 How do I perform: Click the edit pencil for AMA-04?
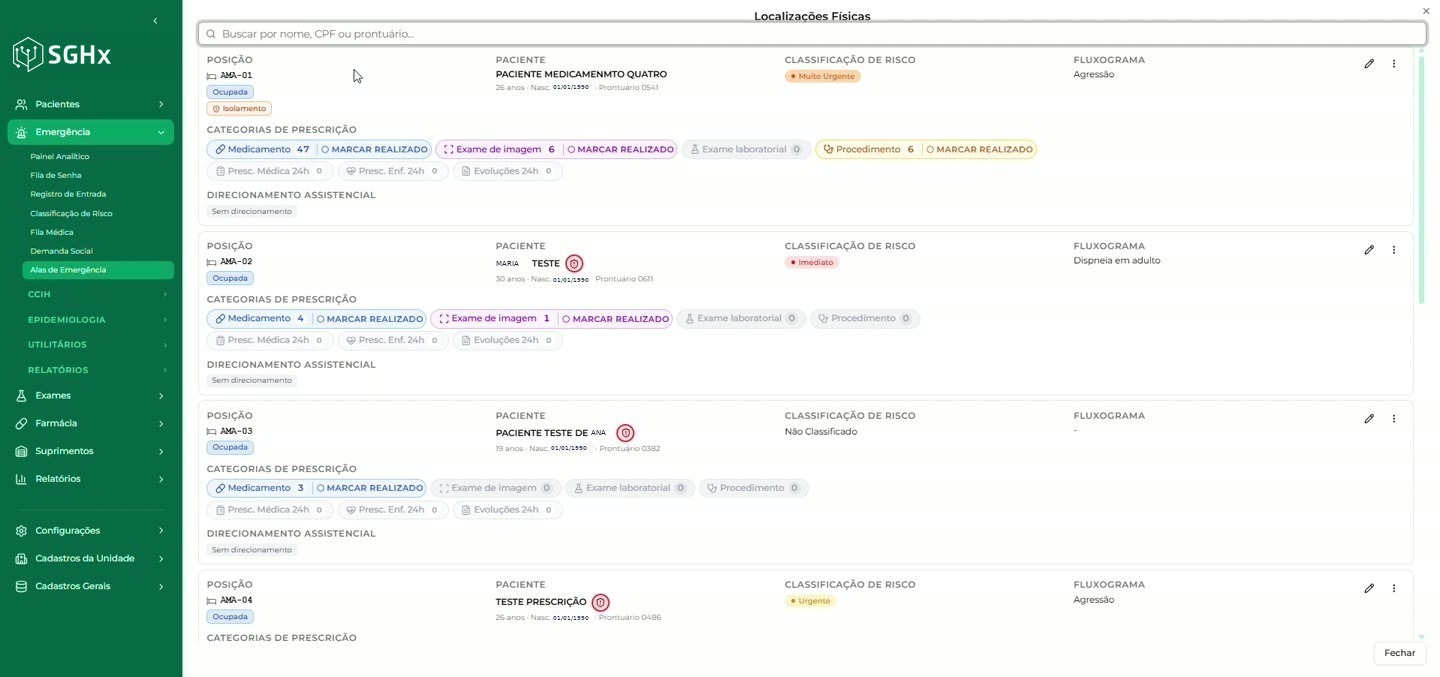pos(1369,589)
